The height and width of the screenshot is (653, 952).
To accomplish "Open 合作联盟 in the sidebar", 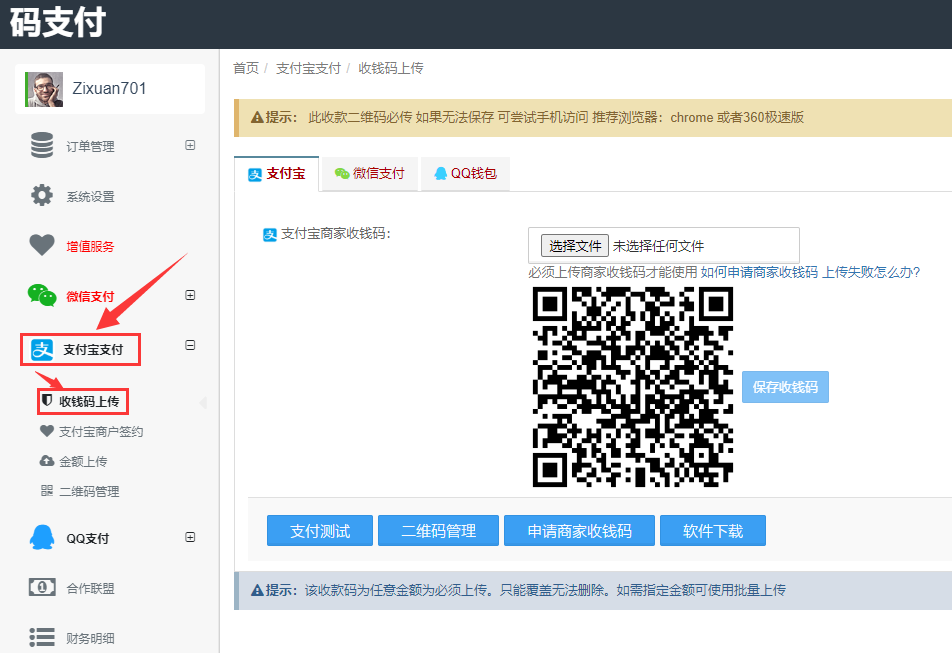I will click(90, 589).
